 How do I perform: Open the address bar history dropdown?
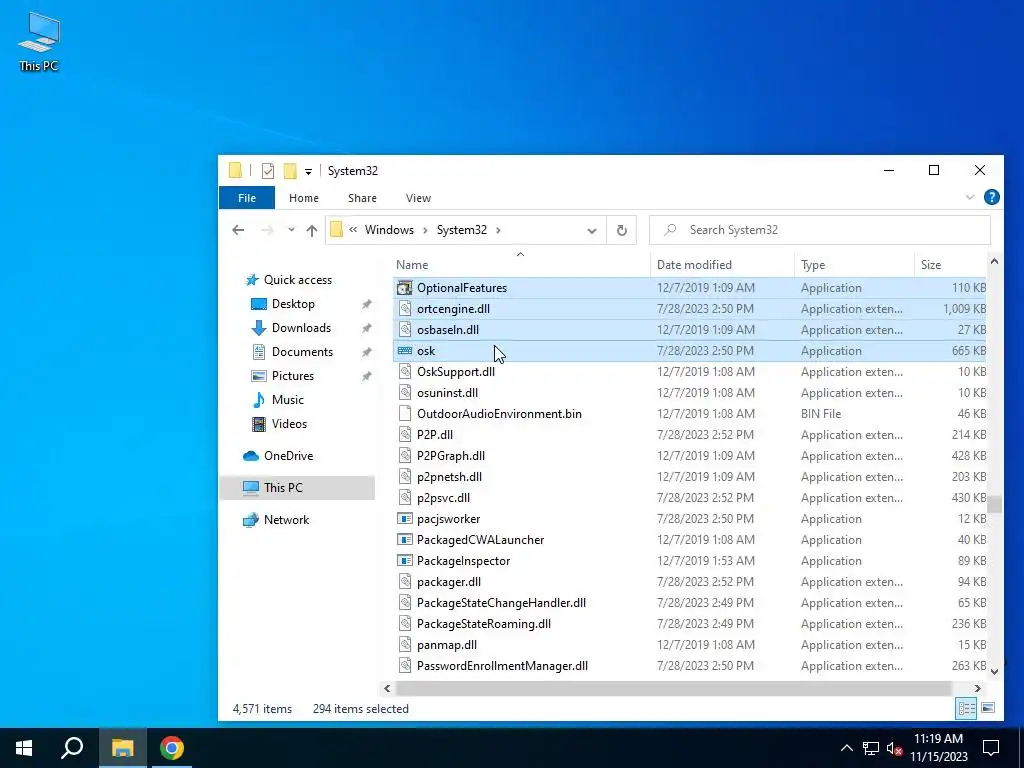pyautogui.click(x=592, y=231)
